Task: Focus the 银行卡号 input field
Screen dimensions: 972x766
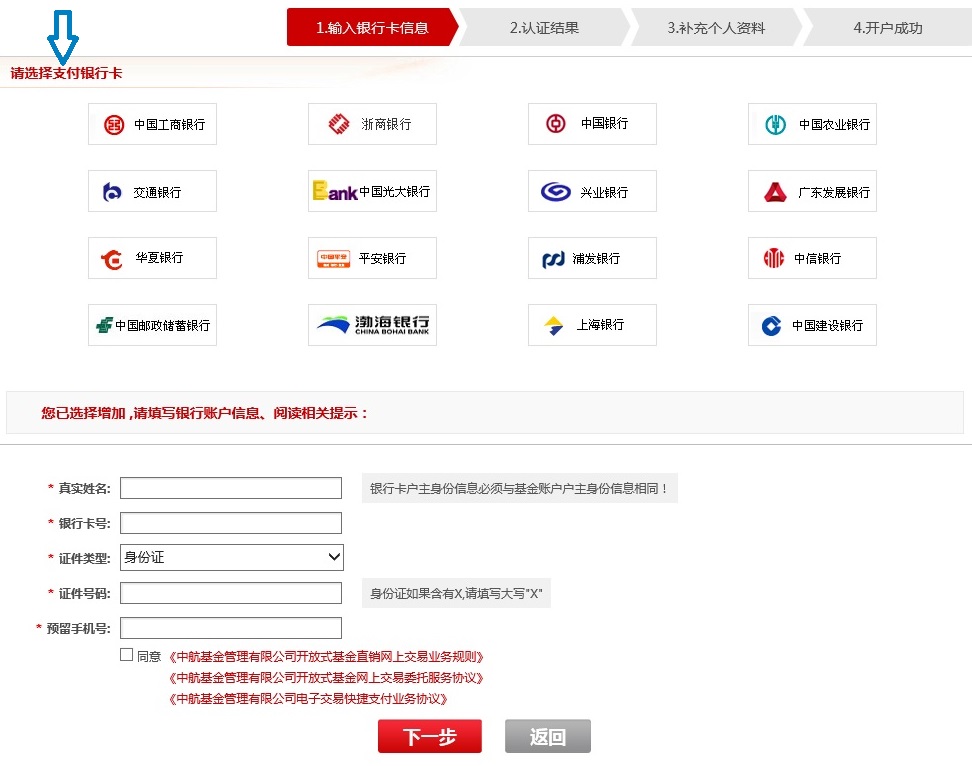Action: click(231, 522)
